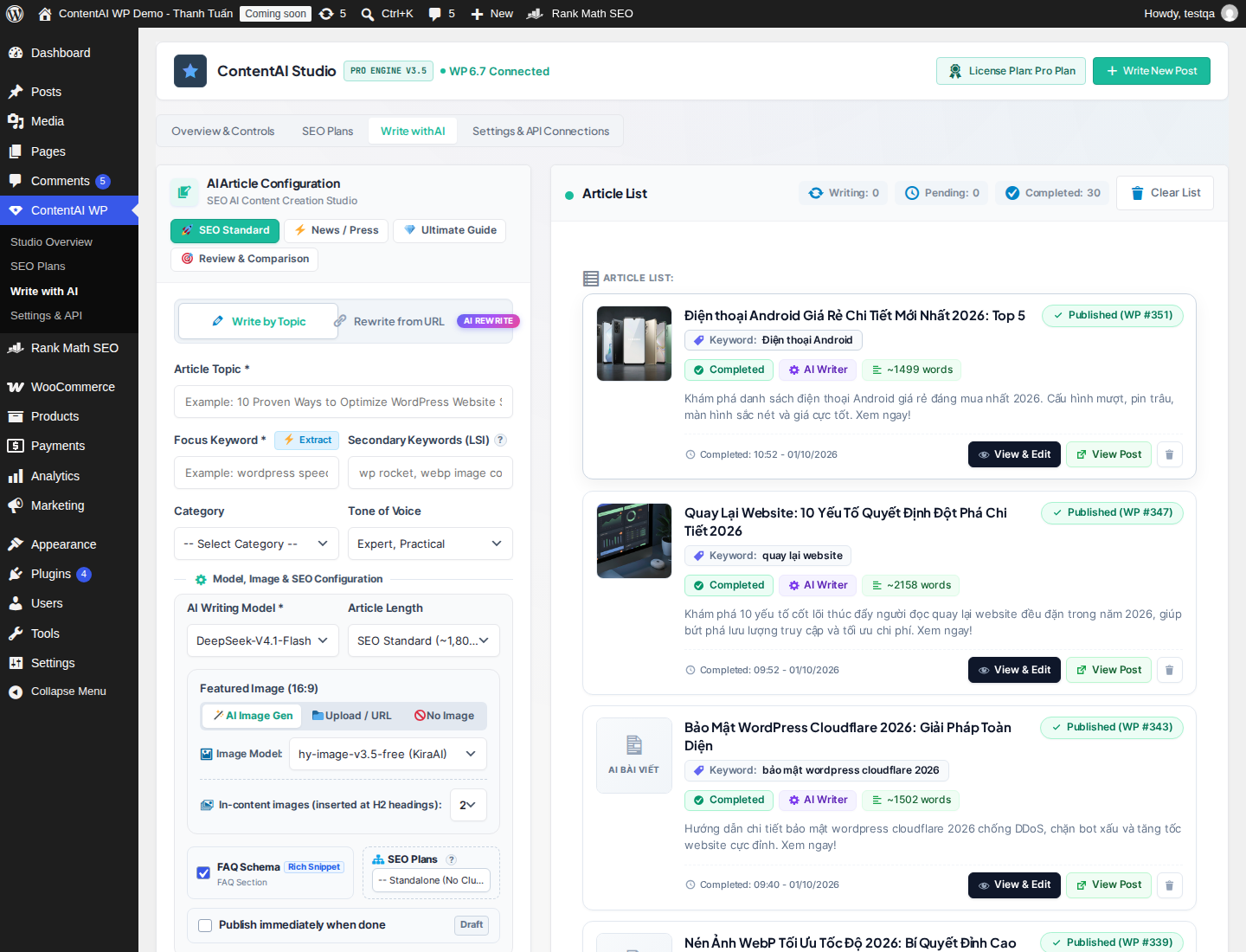View & Edit the Quay Lại Website article
This screenshot has width=1246, height=952.
1014,670
